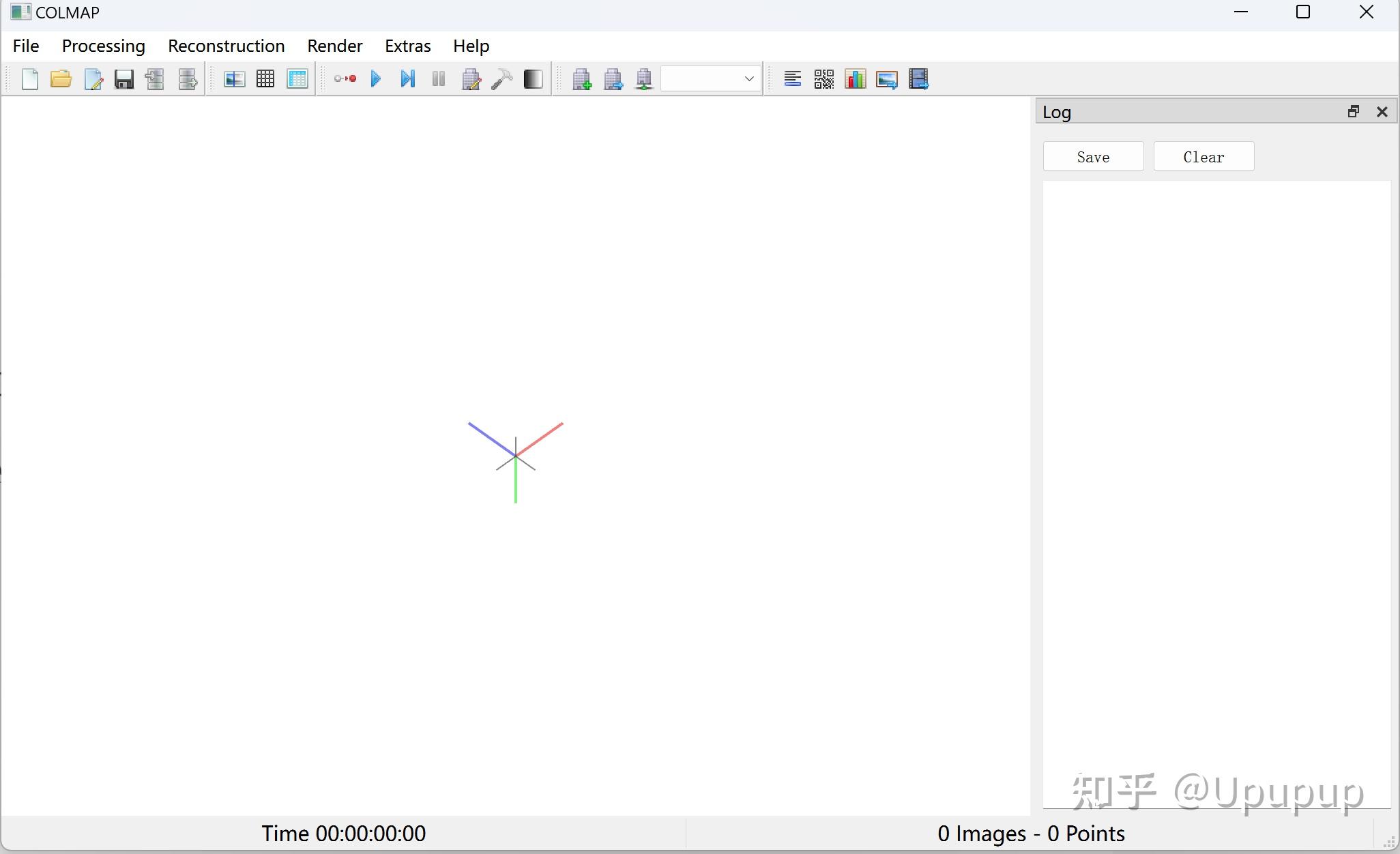This screenshot has height=854, width=1400.
Task: Open the Database management window
Action: [x=298, y=79]
